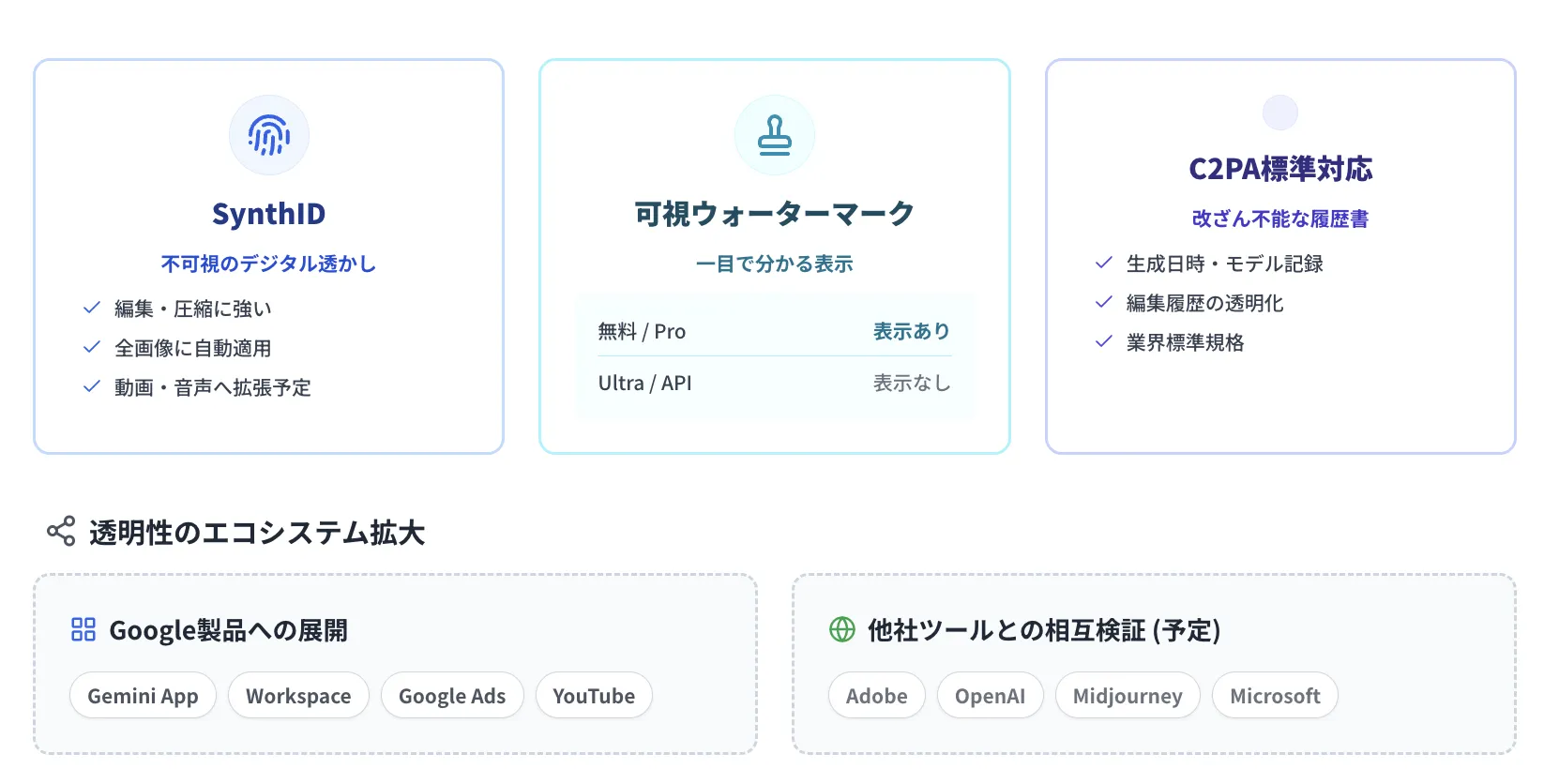Click the 不可視のデジタル透かし subtitle
This screenshot has height=784, width=1544.
269,264
